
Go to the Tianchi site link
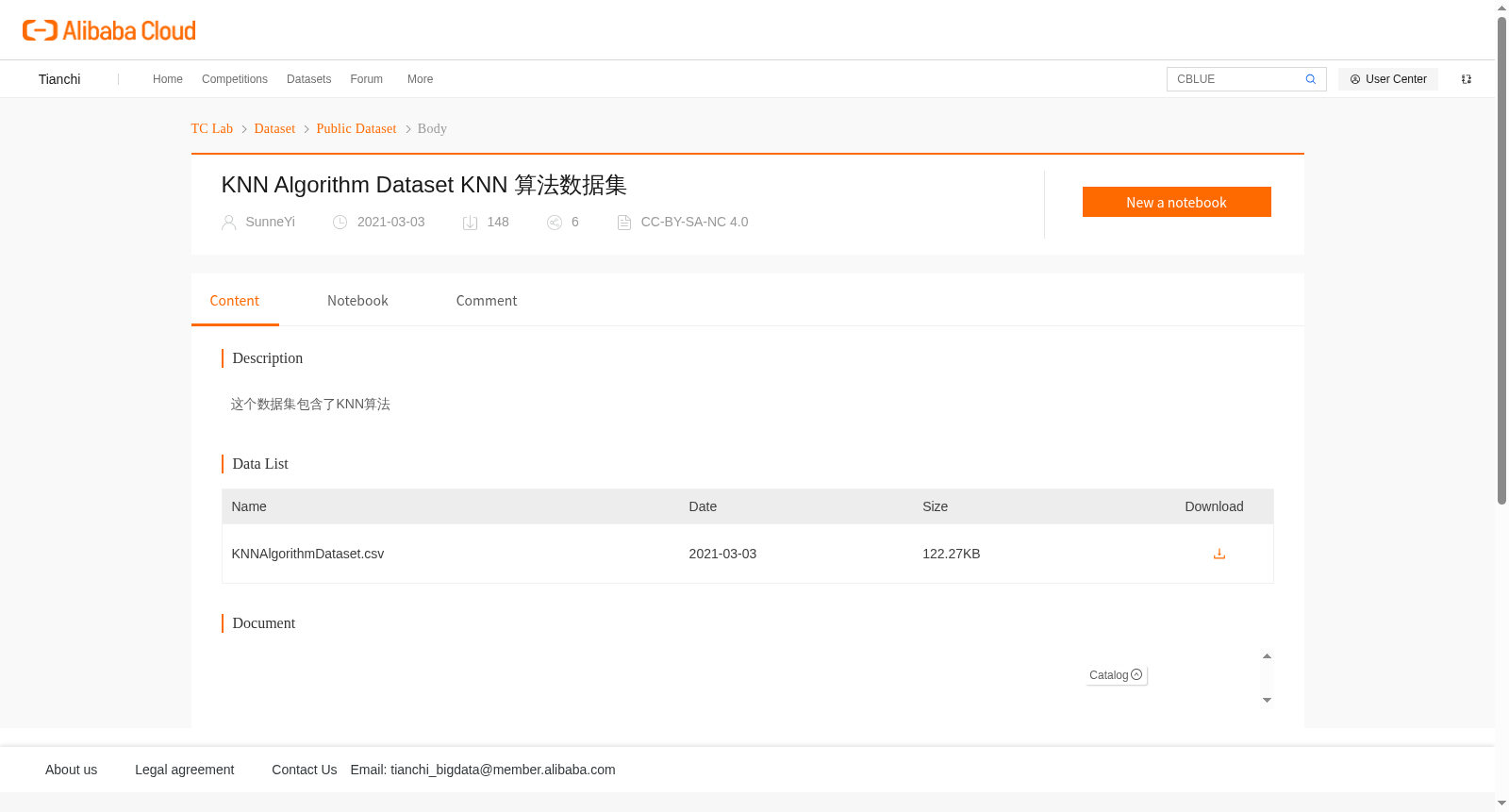(59, 79)
